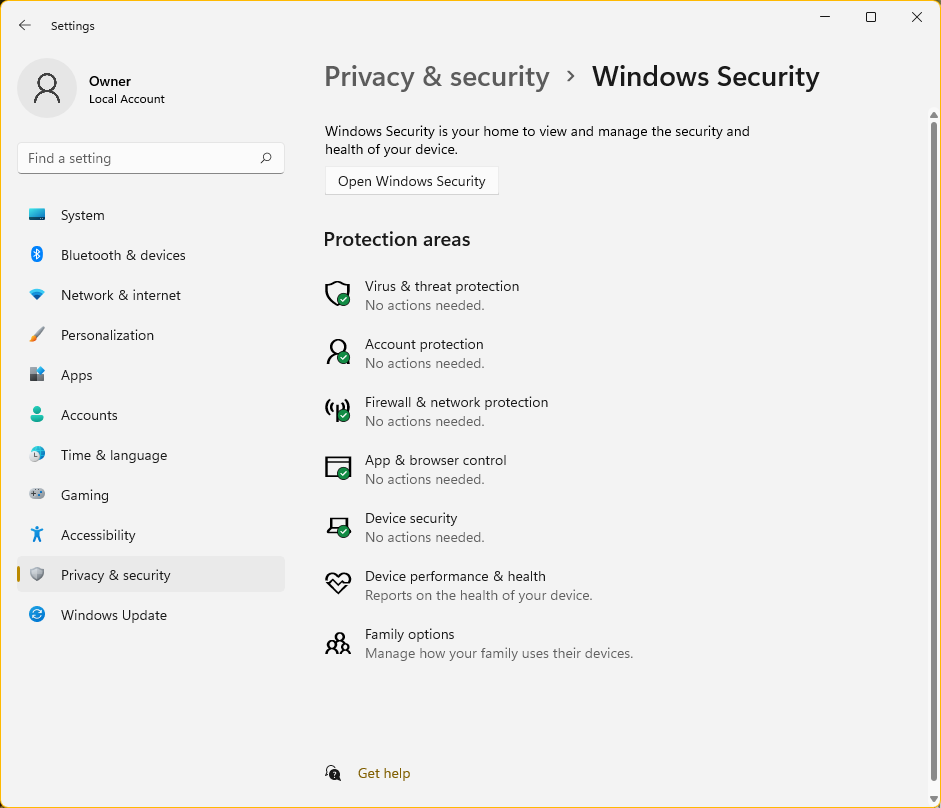The width and height of the screenshot is (941, 808).
Task: Click the Account protection person icon
Action: coord(338,352)
